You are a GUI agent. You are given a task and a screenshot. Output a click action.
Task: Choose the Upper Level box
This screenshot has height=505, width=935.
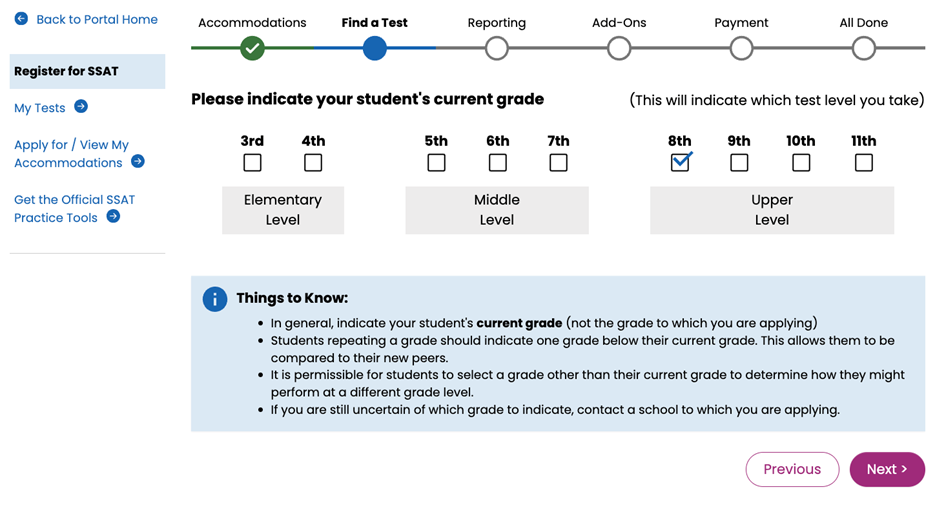click(x=771, y=210)
